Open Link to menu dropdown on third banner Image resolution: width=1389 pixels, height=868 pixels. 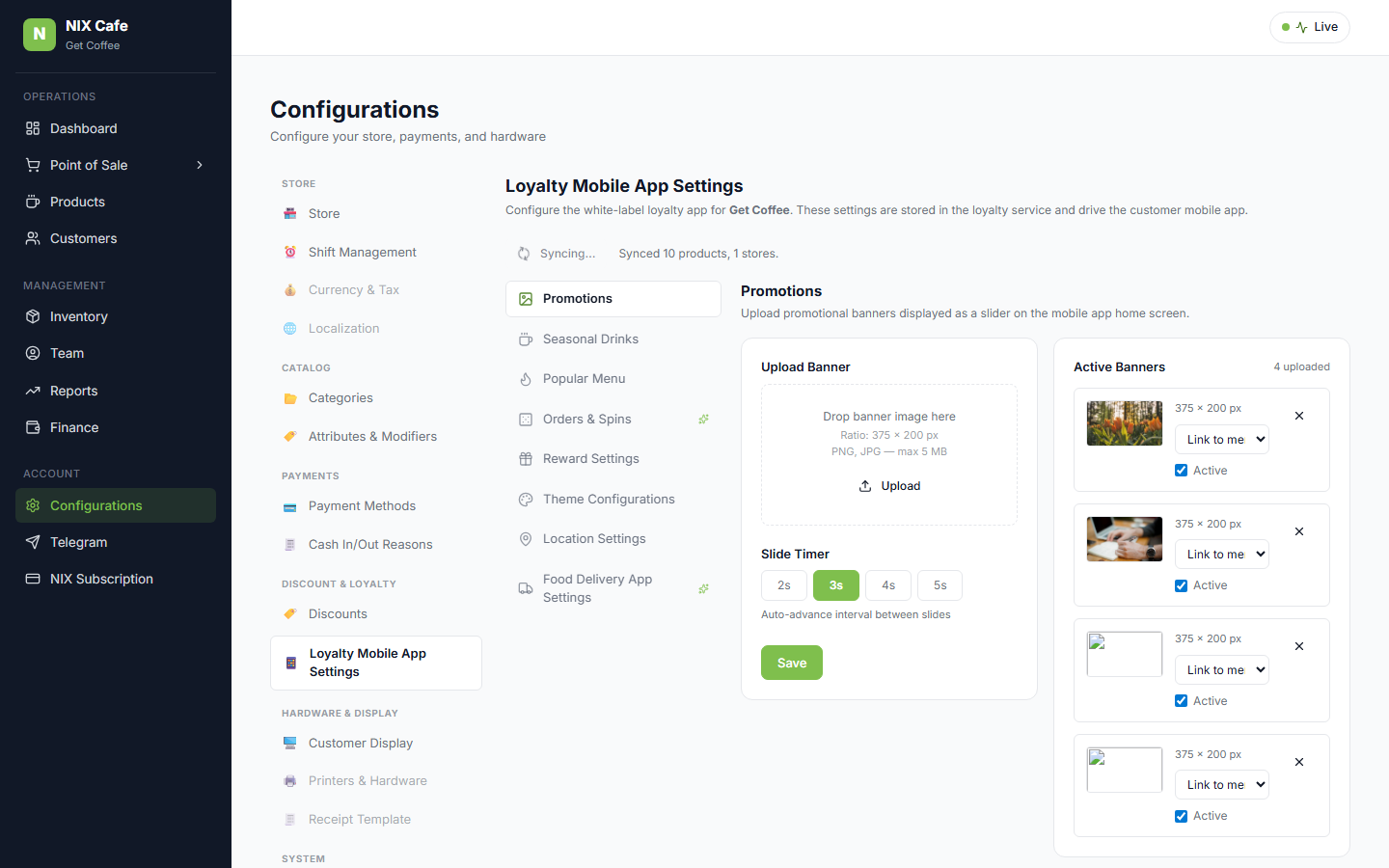click(1221, 670)
